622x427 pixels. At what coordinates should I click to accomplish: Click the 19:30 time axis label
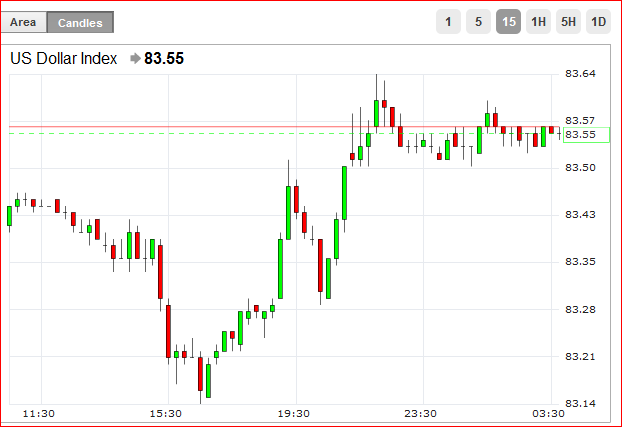click(x=294, y=414)
